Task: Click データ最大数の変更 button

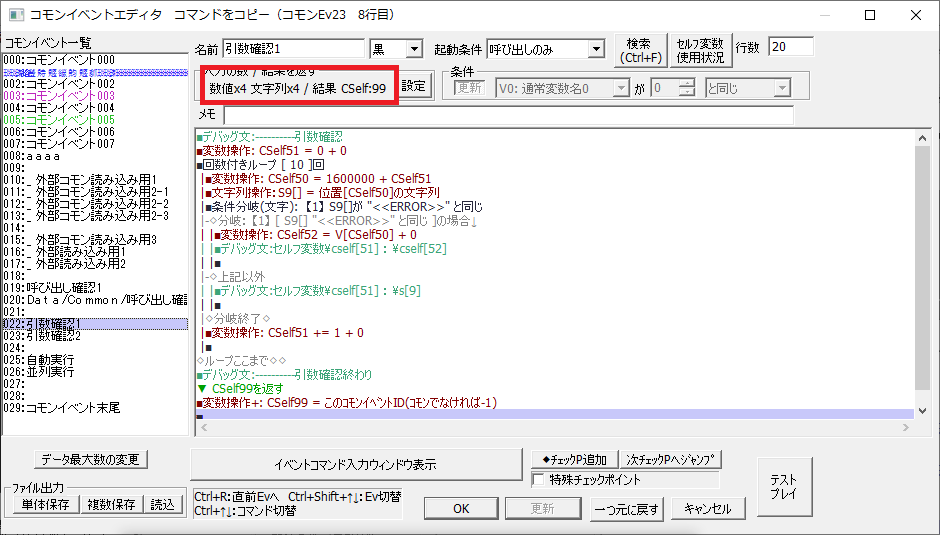Action: tap(91, 459)
